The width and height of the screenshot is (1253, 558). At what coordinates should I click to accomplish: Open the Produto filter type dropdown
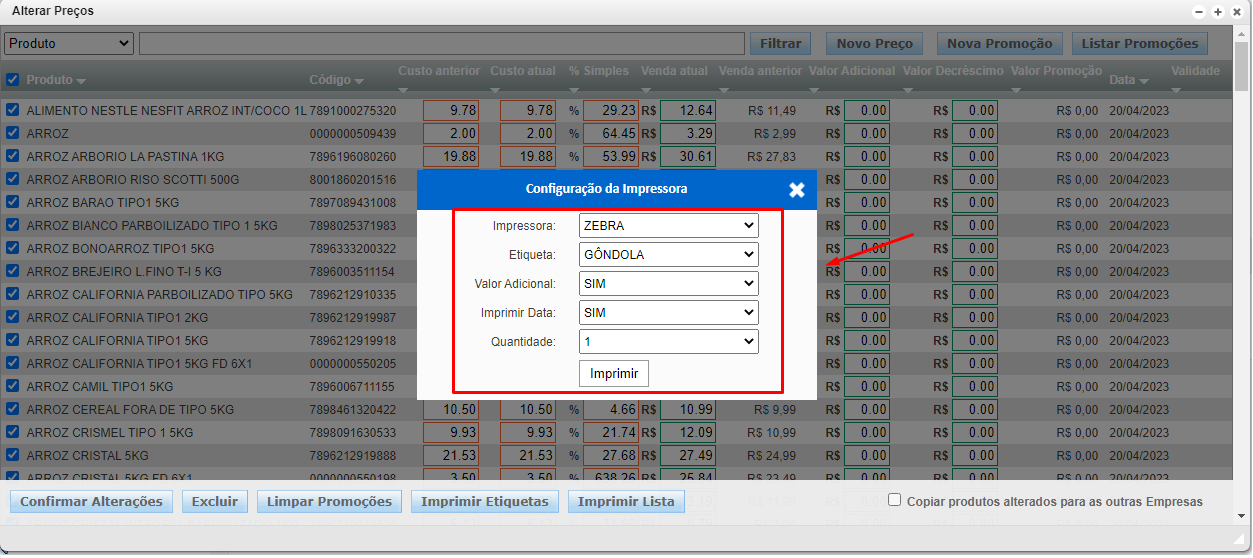(69, 43)
